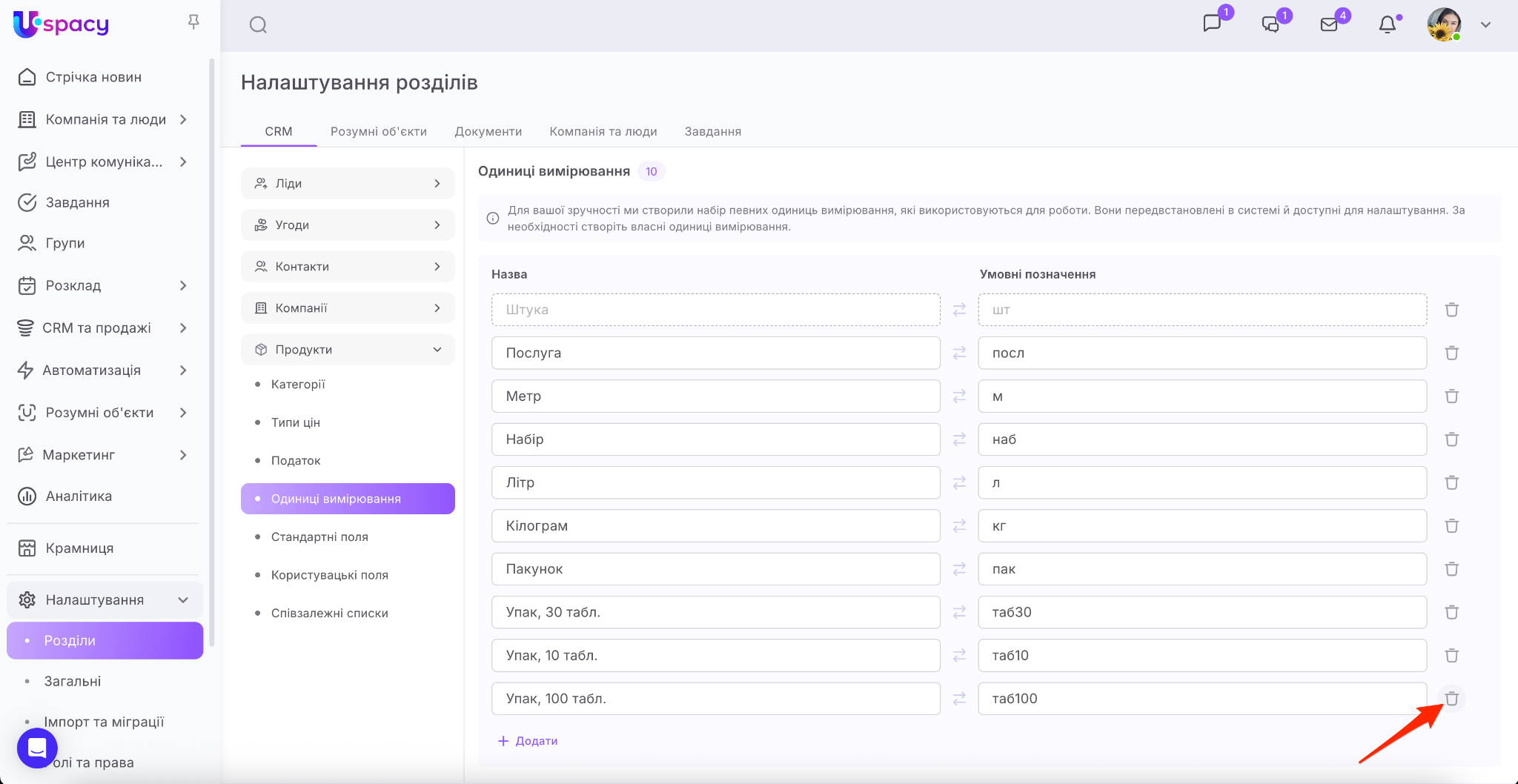This screenshot has width=1518, height=784.
Task: Click the search magnifier icon
Action: tap(258, 25)
